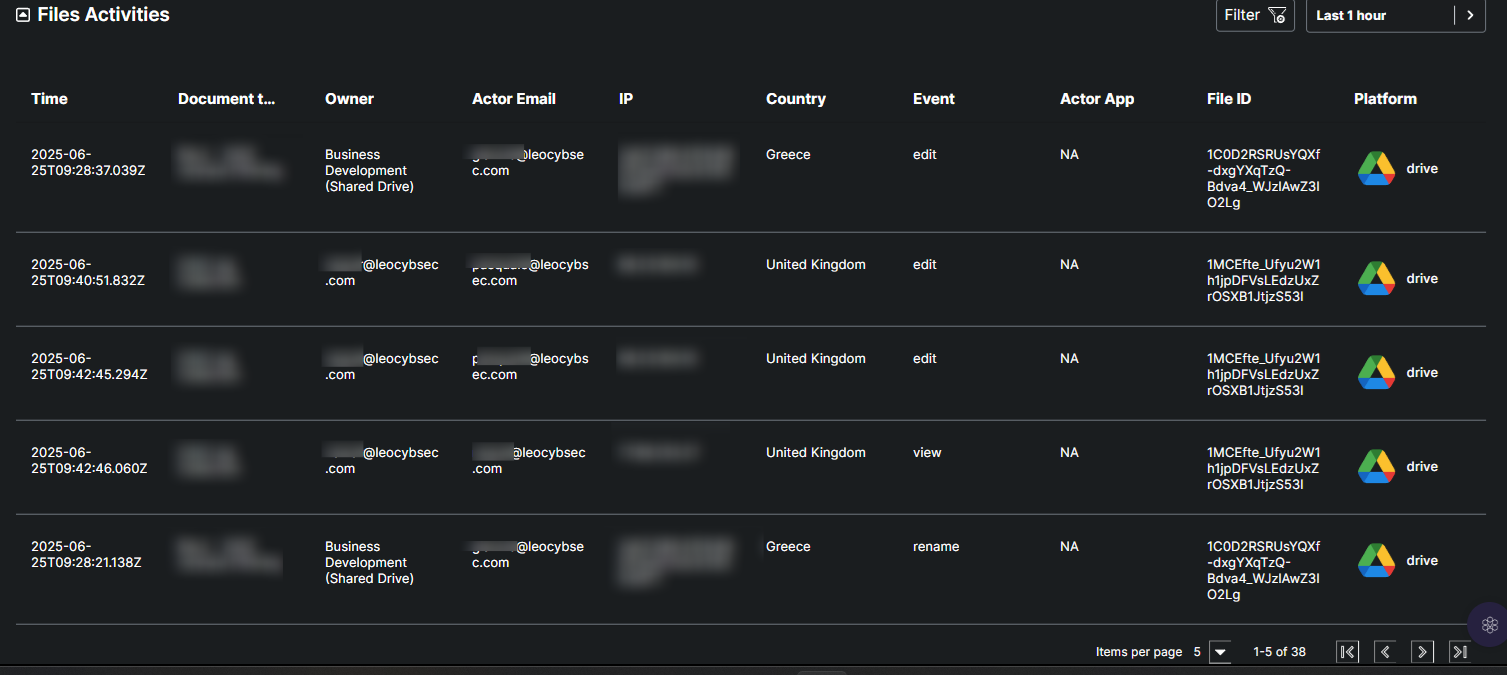1507x675 pixels.
Task: Click the Google Drive icon in first row
Action: [1376, 169]
